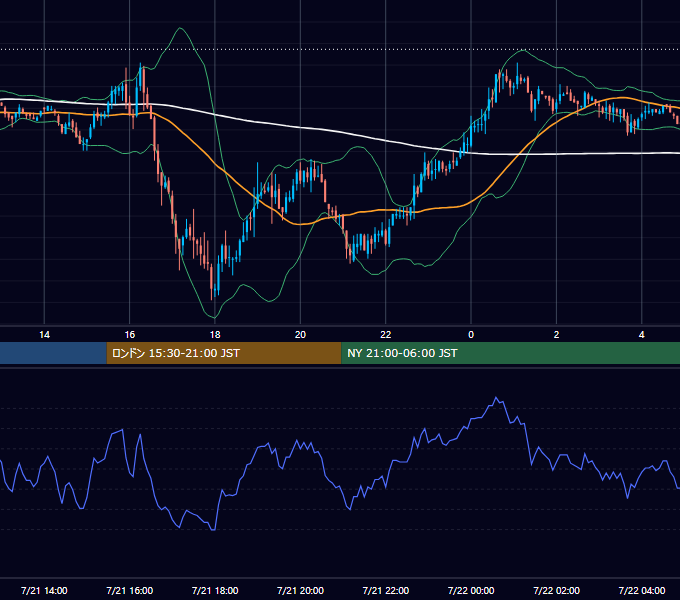Click the 7/21 14:00 date label
The image size is (680, 600).
[x=44, y=590]
